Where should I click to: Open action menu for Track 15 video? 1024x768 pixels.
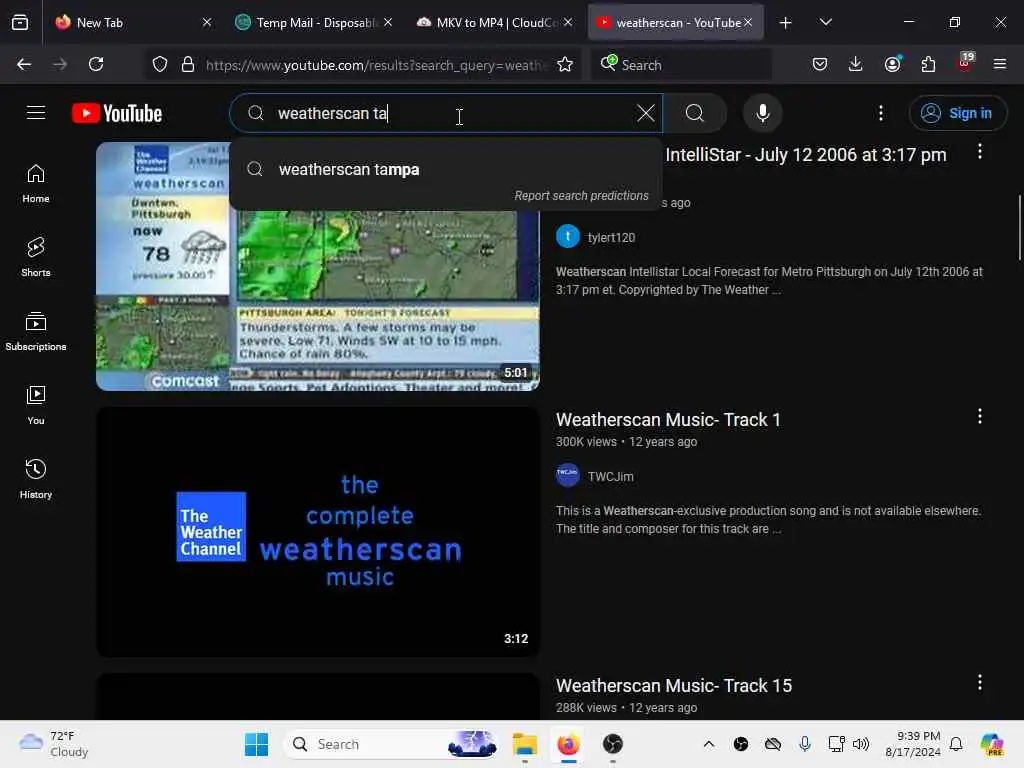(x=980, y=682)
